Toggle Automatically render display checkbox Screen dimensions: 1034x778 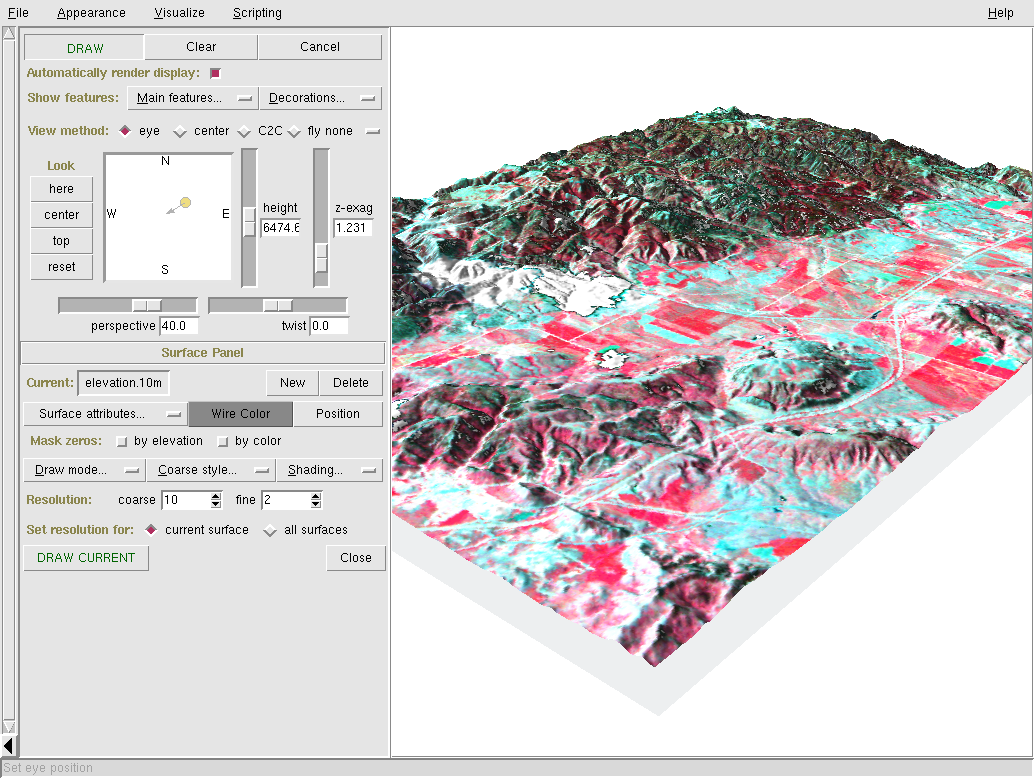215,73
